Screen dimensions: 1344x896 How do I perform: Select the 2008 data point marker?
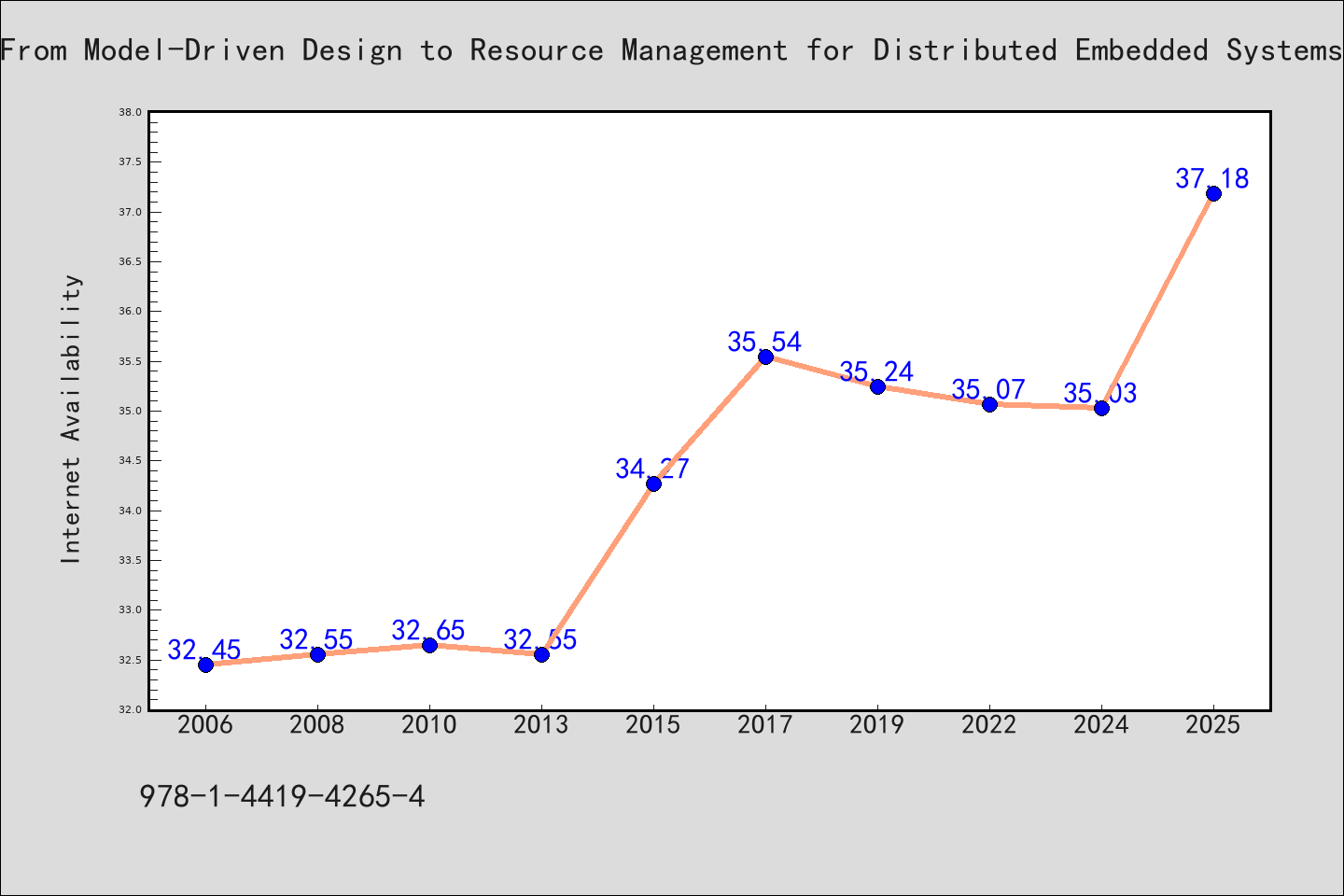pyautogui.click(x=317, y=654)
